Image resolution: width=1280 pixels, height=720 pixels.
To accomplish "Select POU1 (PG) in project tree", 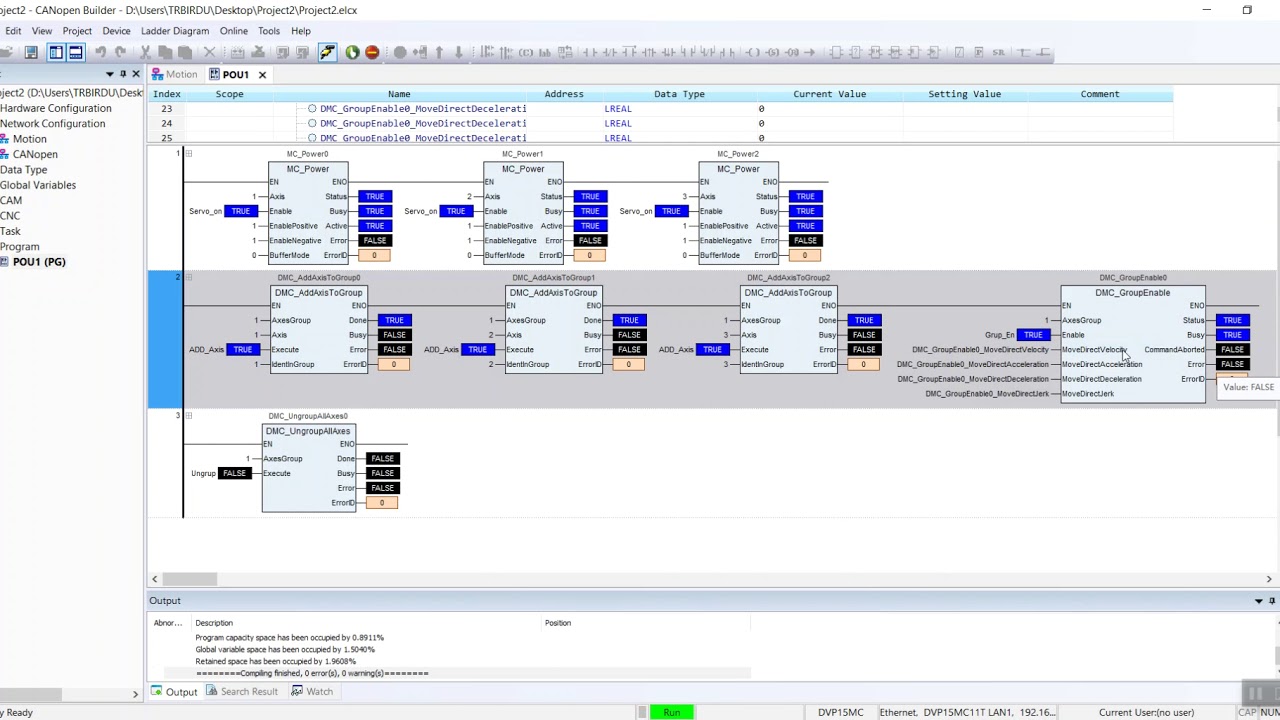I will point(39,262).
